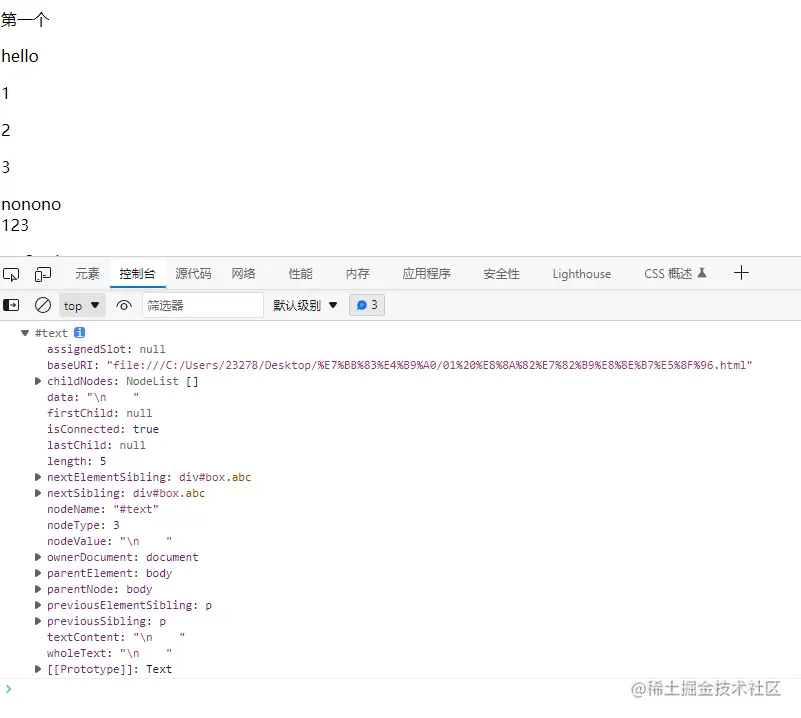Click the hello paragraph text
This screenshot has width=801, height=718.
tap(20, 56)
